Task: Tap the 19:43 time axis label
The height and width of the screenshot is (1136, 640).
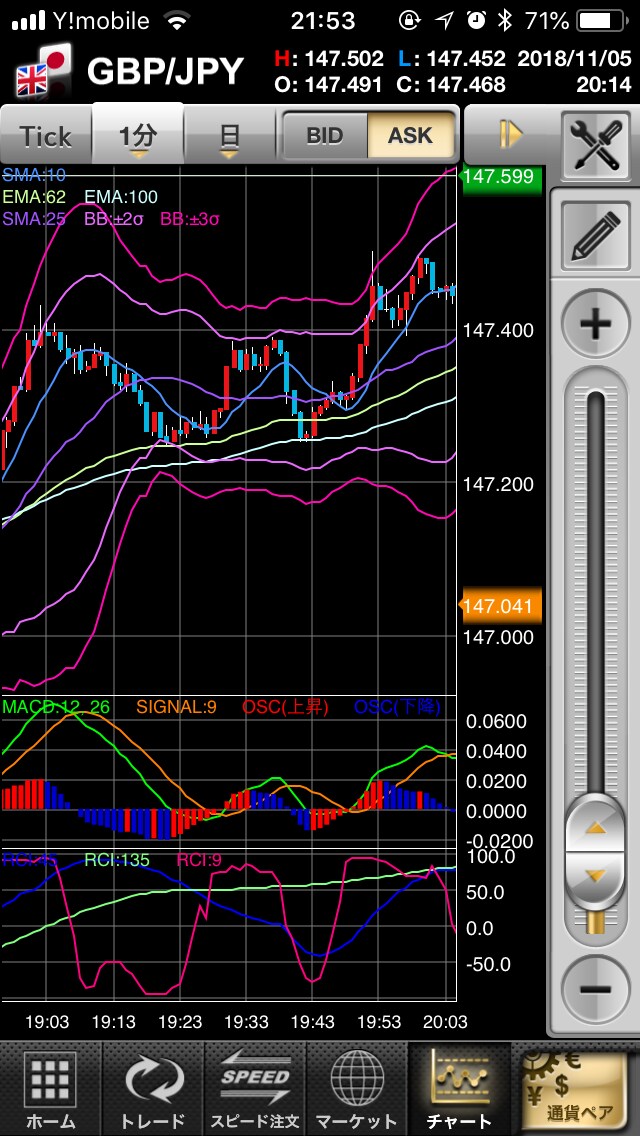Action: 312,1022
